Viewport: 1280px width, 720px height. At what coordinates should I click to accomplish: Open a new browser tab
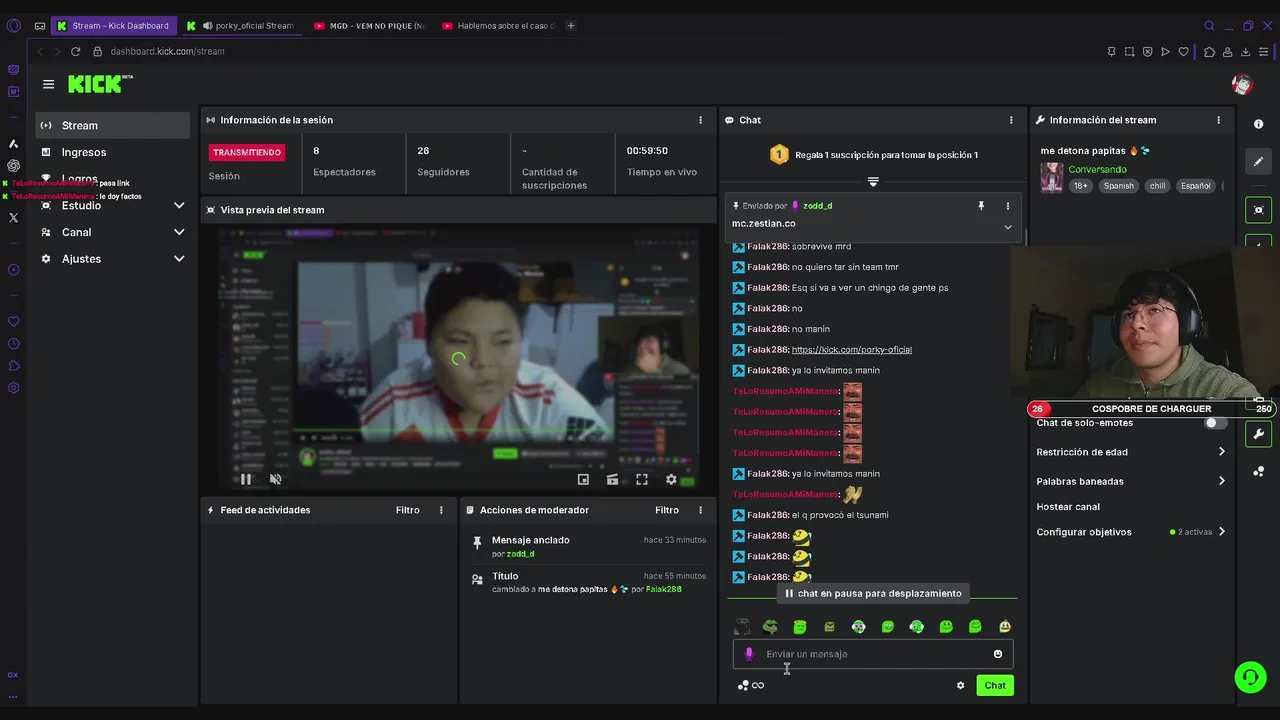click(571, 26)
